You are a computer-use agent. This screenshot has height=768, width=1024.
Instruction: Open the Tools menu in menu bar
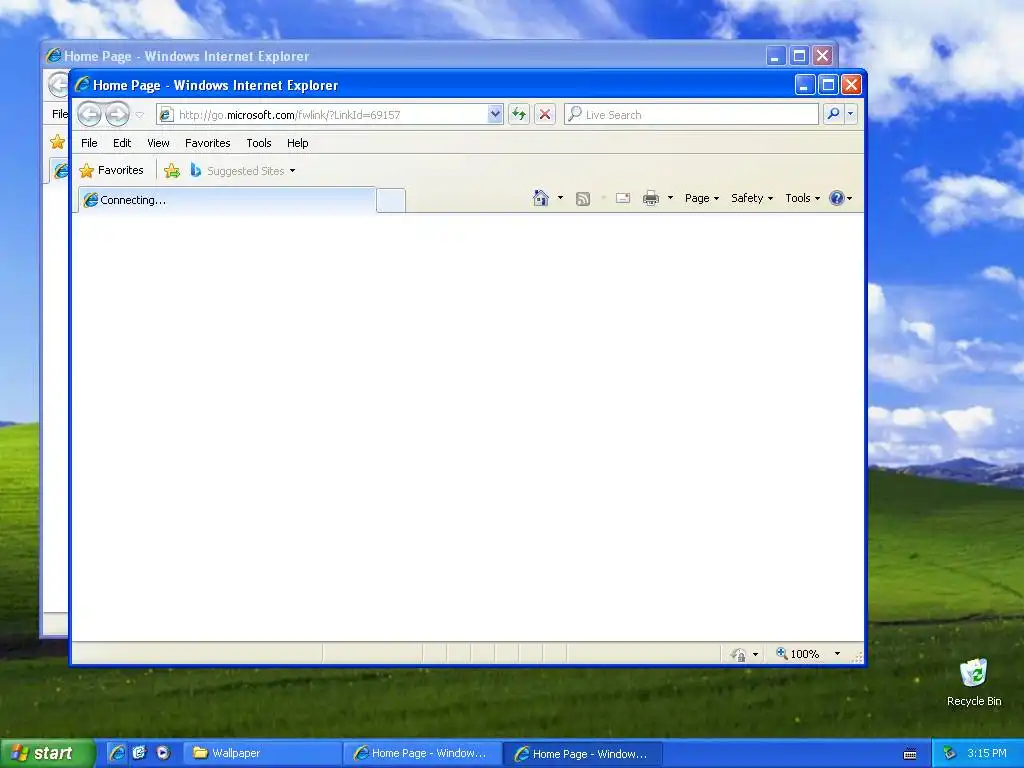point(259,143)
